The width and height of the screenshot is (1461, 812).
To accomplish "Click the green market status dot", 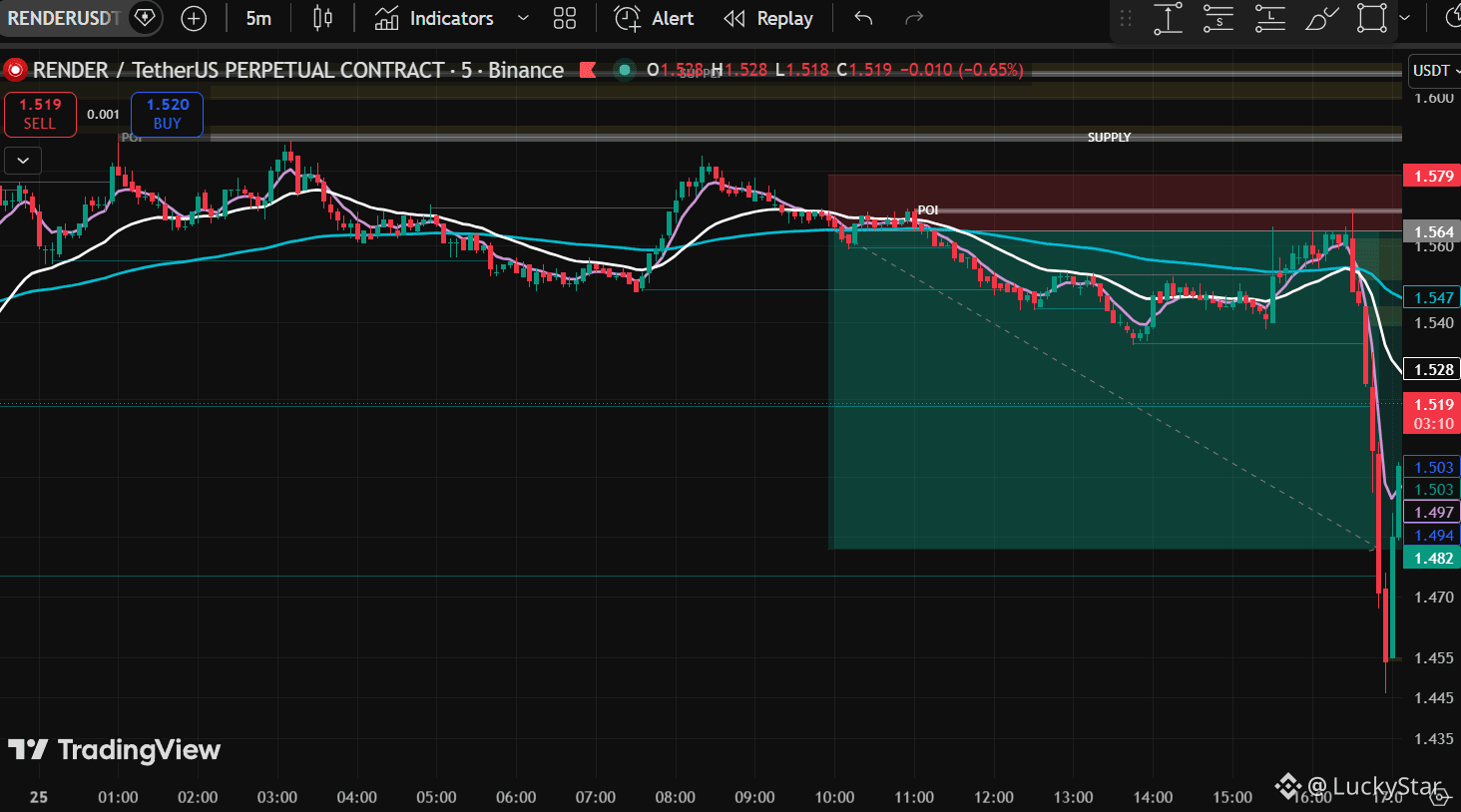I will pyautogui.click(x=625, y=70).
